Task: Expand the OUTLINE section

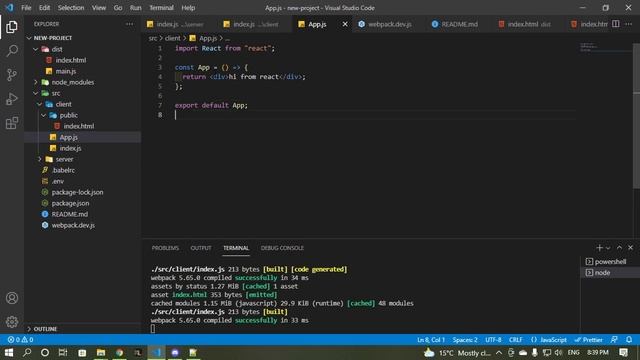Action: pos(45,329)
